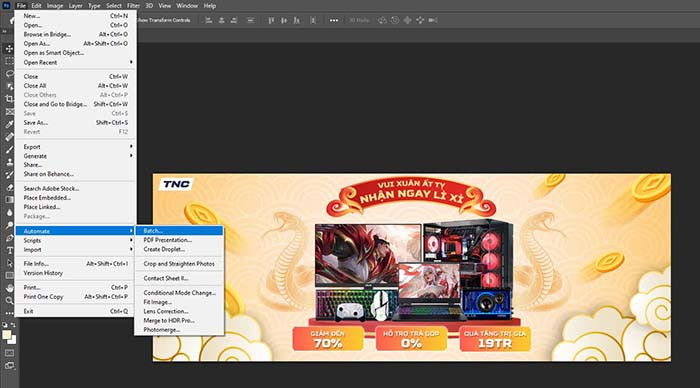Open the Window menu
Screen dimensions: 700x388
pyautogui.click(x=187, y=6)
